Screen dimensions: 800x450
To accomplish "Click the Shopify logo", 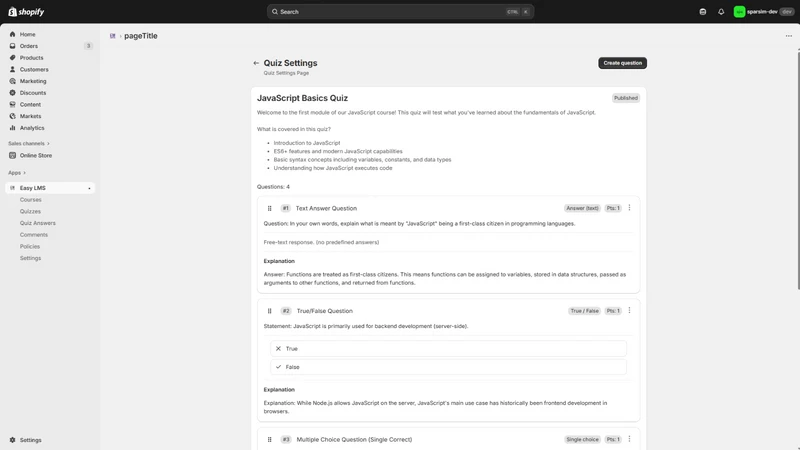I will 26,12.
